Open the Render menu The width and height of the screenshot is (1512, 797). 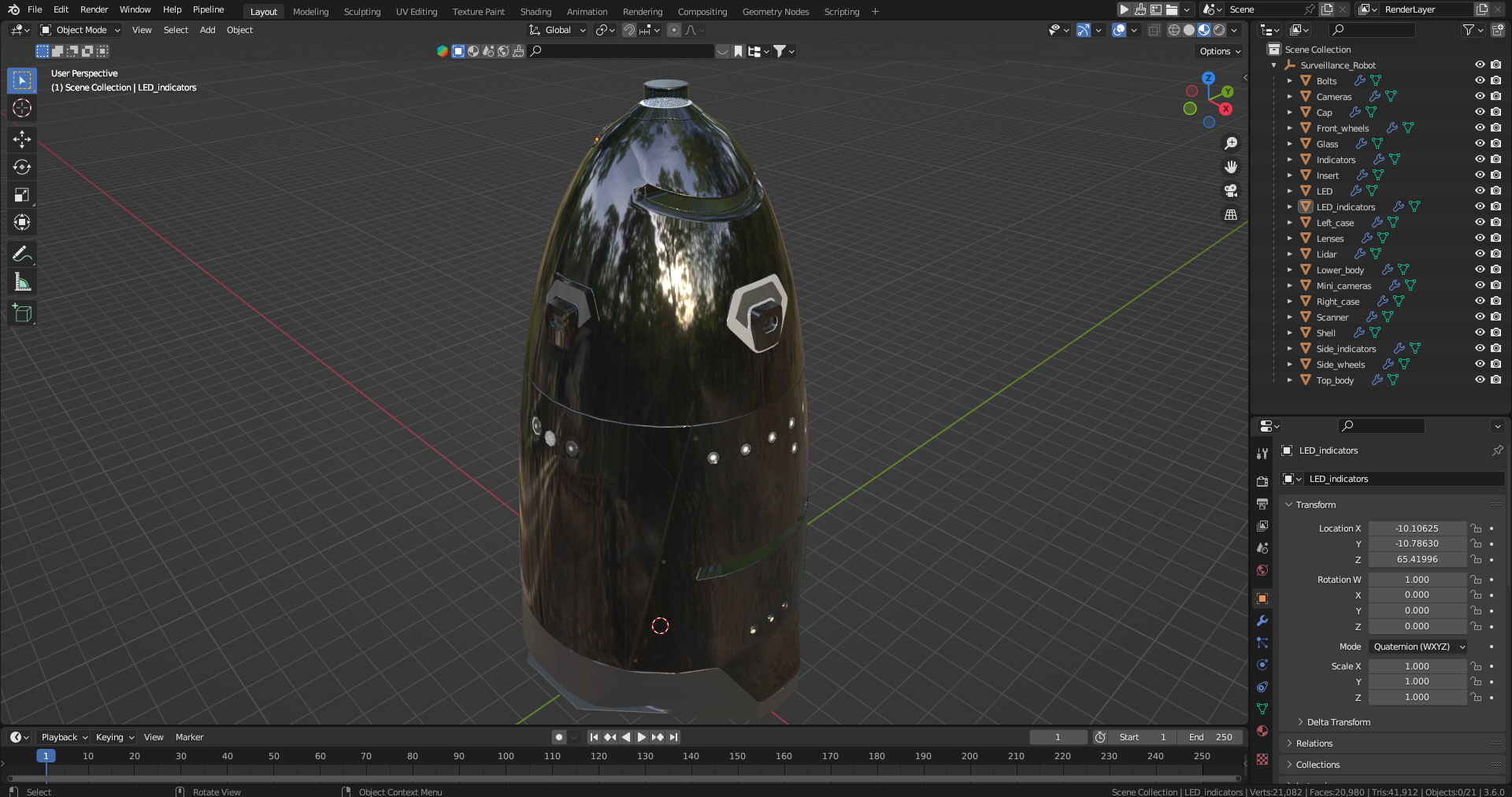(94, 9)
